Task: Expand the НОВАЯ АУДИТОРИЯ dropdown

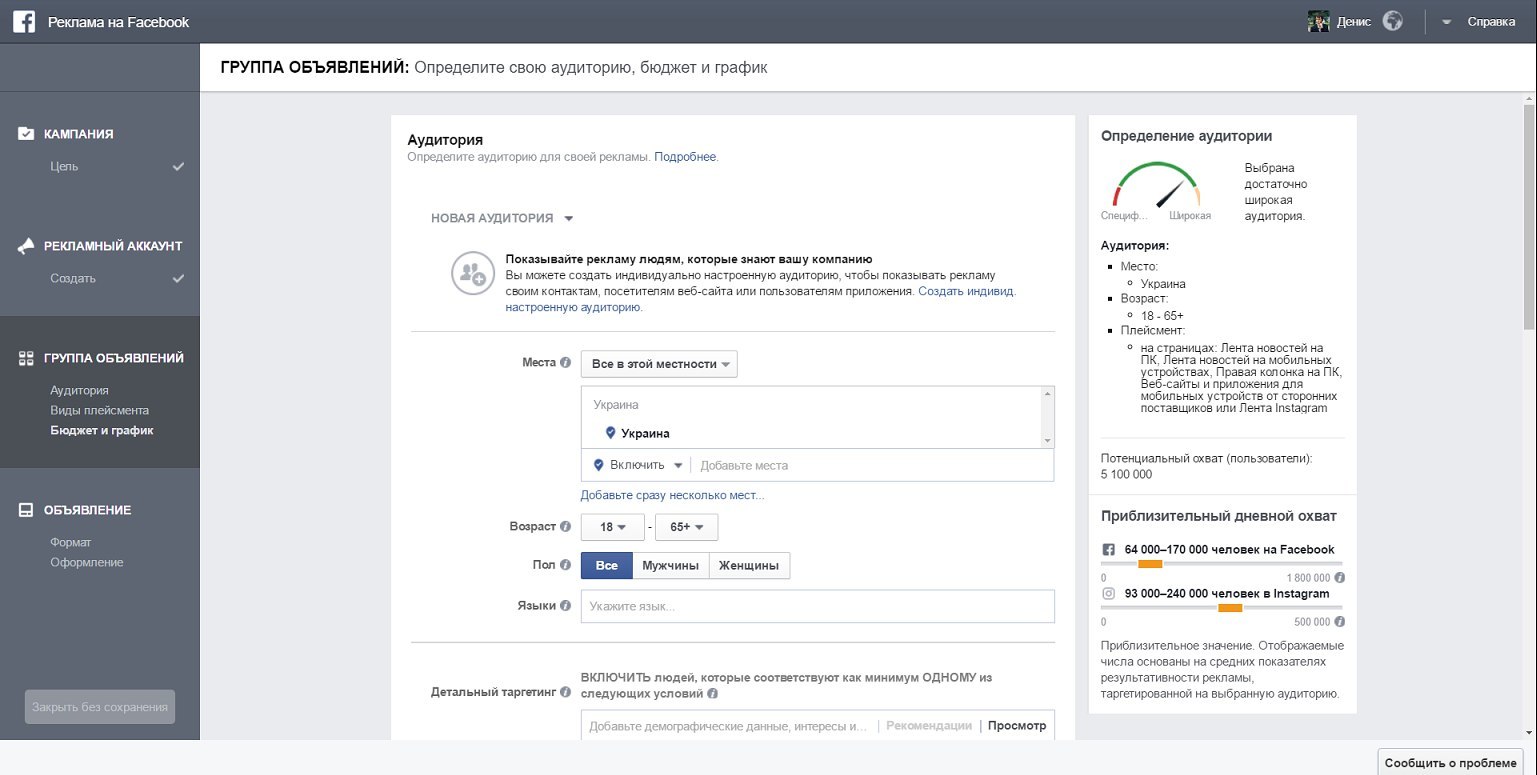Action: [x=502, y=218]
